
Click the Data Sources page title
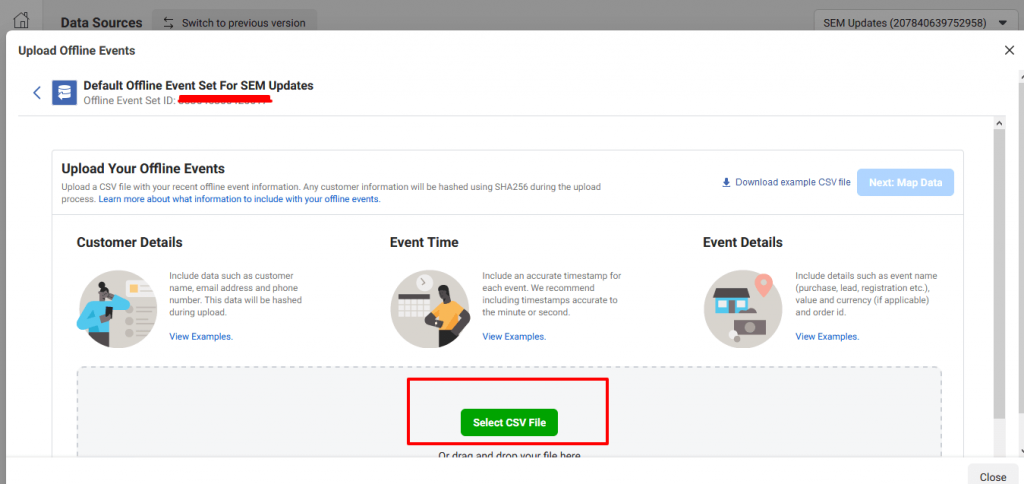tap(101, 23)
